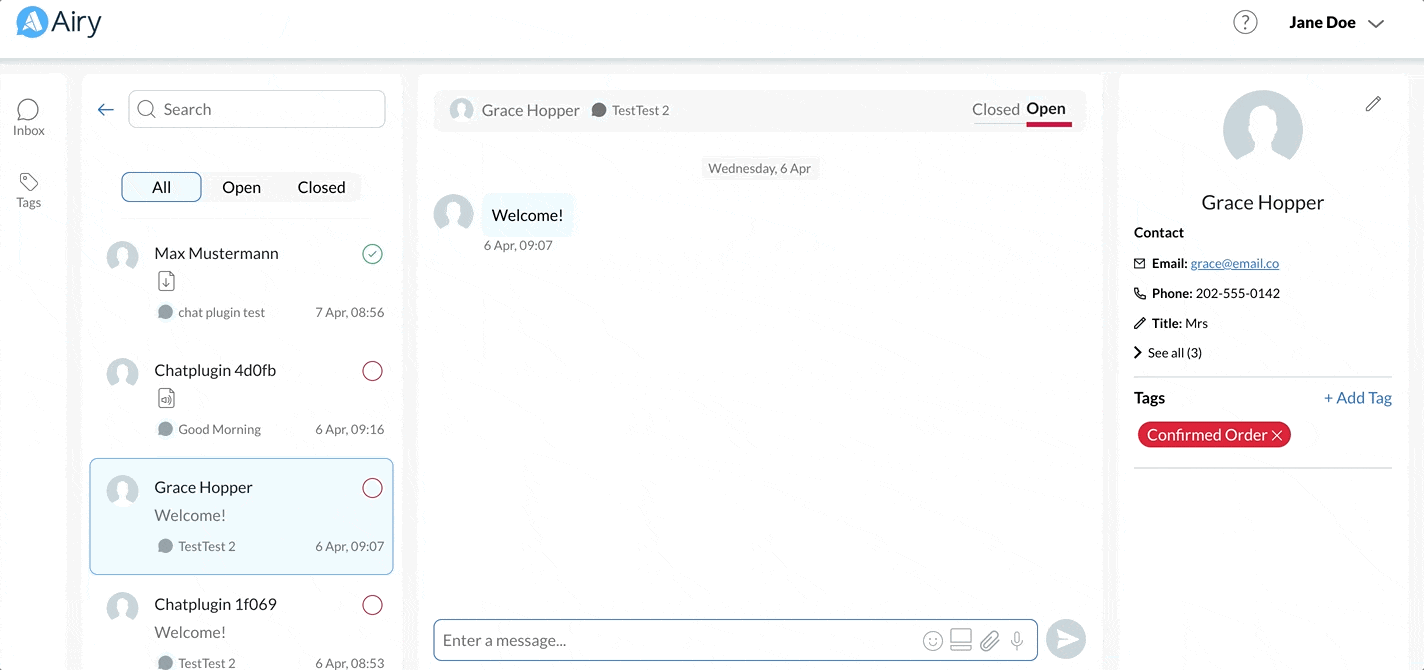Click the Enter a message input field

tap(675, 641)
